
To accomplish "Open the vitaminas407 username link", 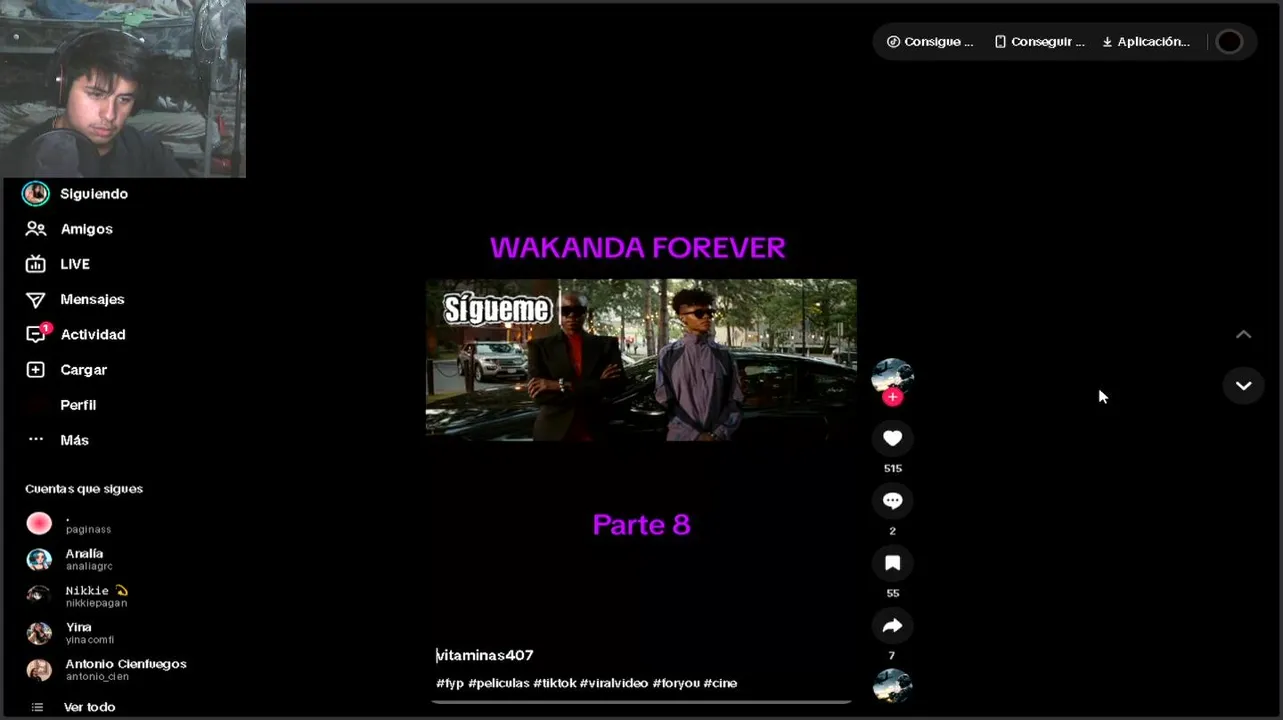I will pos(485,655).
